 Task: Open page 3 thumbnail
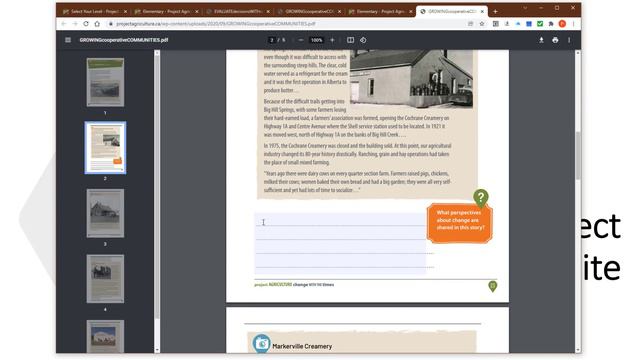click(x=105, y=213)
